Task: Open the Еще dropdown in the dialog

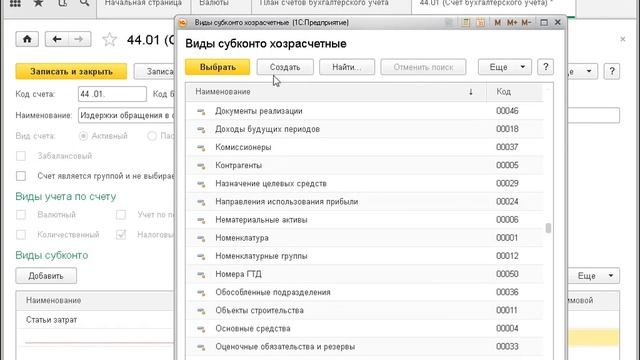Action: (x=505, y=67)
